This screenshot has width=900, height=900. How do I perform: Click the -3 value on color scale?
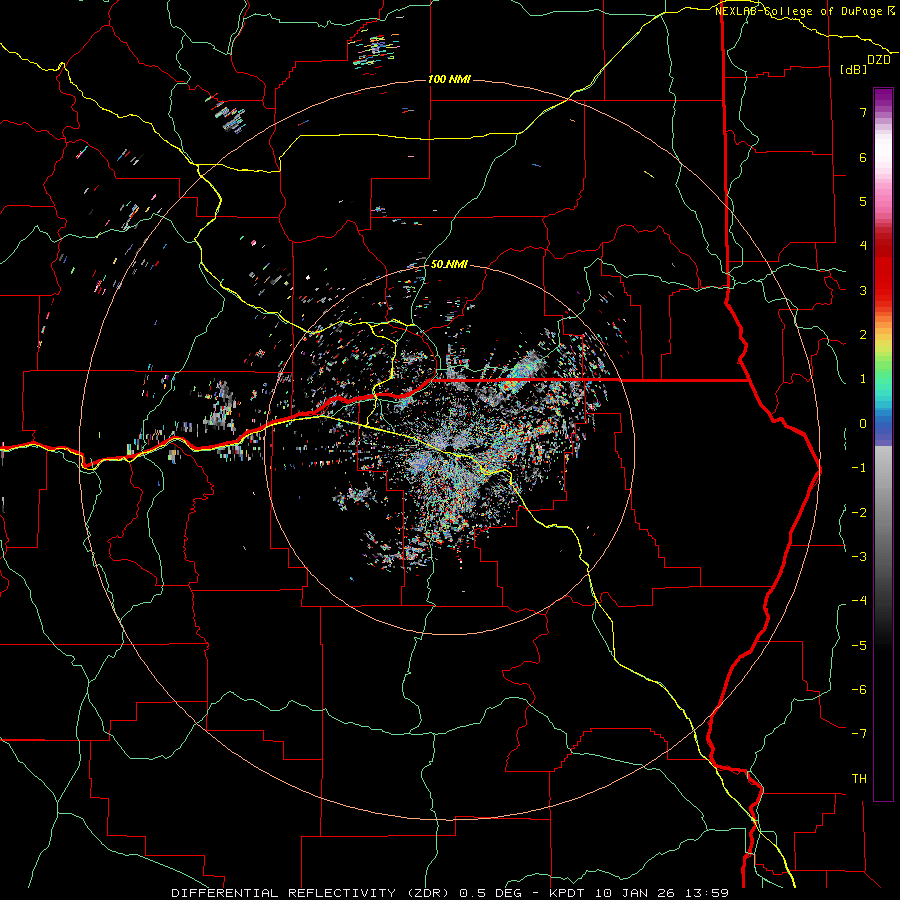[859, 556]
